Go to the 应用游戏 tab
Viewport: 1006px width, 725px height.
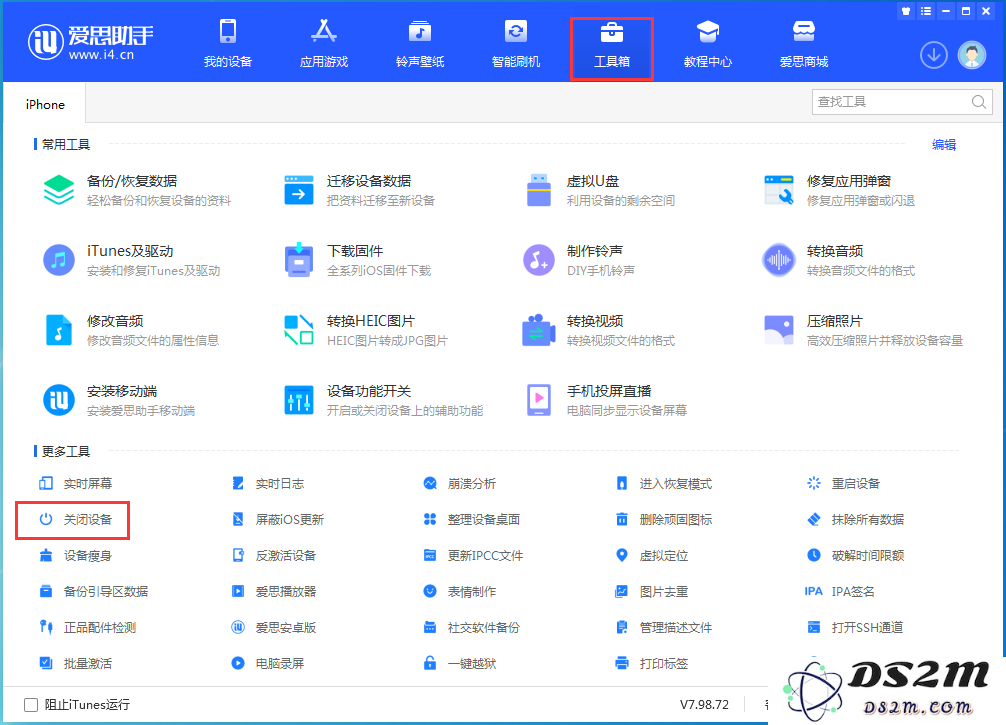coord(324,44)
